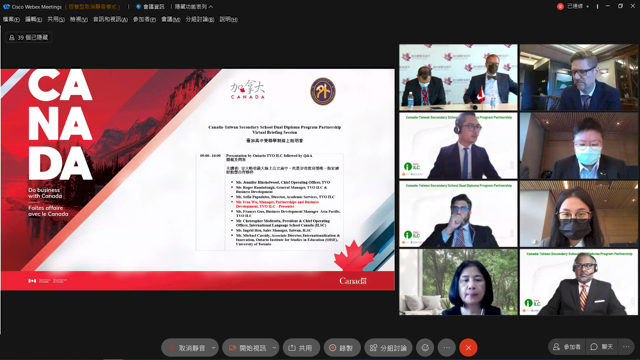The image size is (640, 360).
Task: Open the 檢視 (View) menu
Action: pos(78,19)
